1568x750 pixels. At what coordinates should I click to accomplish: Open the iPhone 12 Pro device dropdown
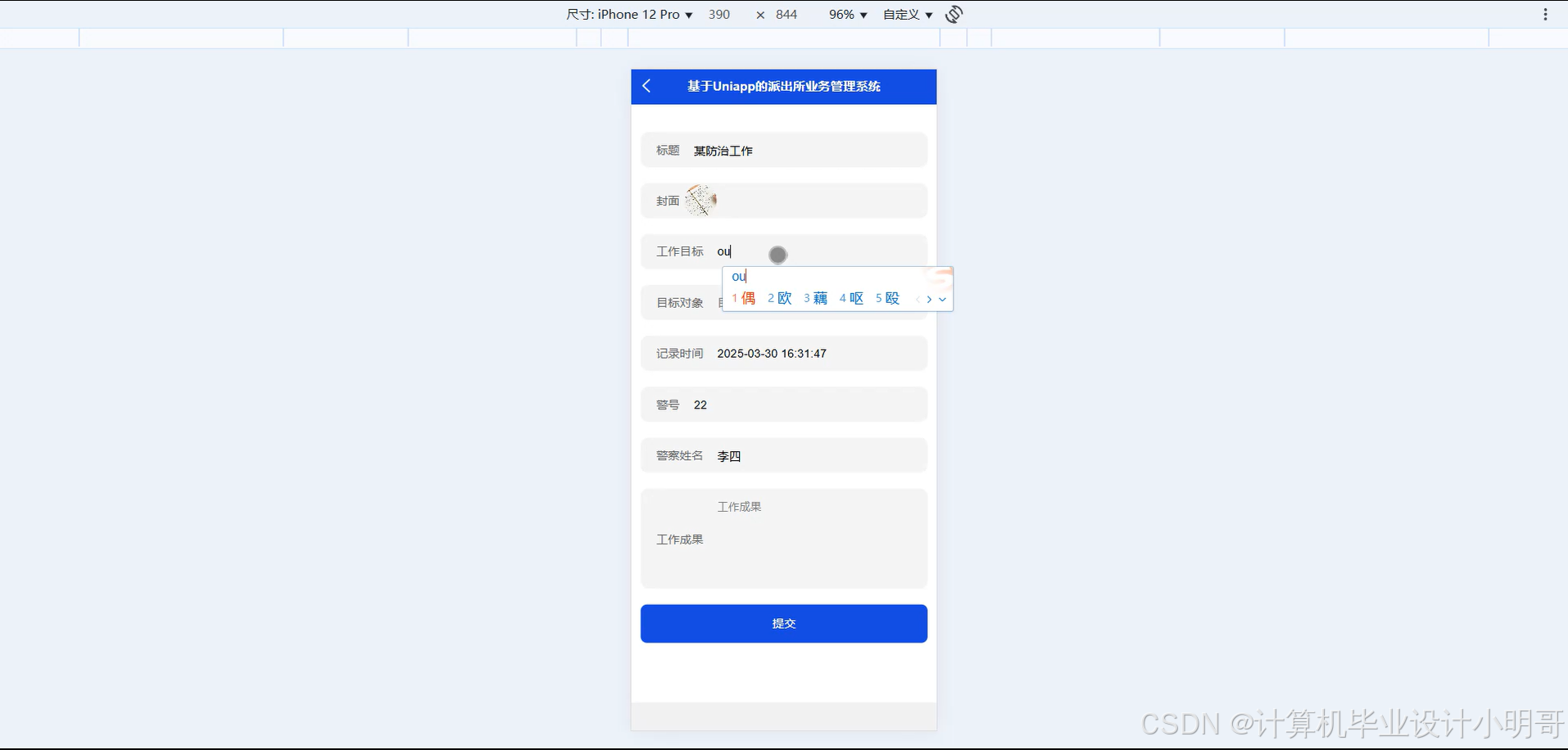click(x=628, y=14)
